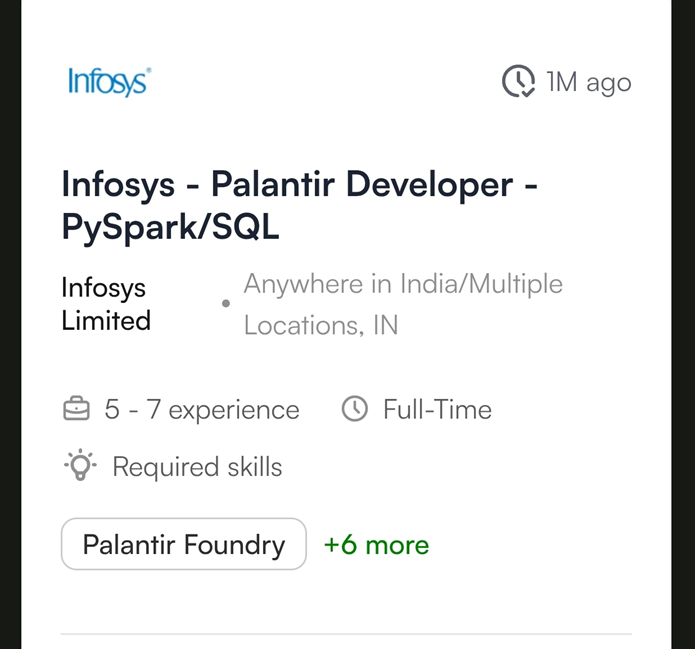The image size is (695, 649).
Task: Click the 1M ago posted time
Action: click(588, 82)
